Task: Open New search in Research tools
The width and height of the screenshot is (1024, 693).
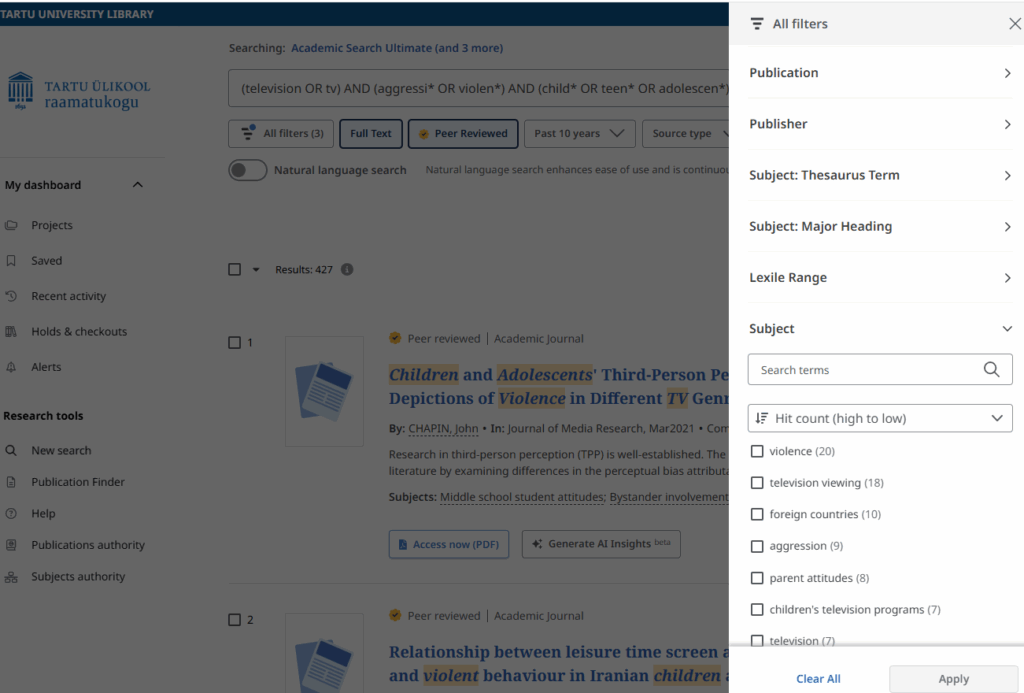Action: click(x=61, y=451)
